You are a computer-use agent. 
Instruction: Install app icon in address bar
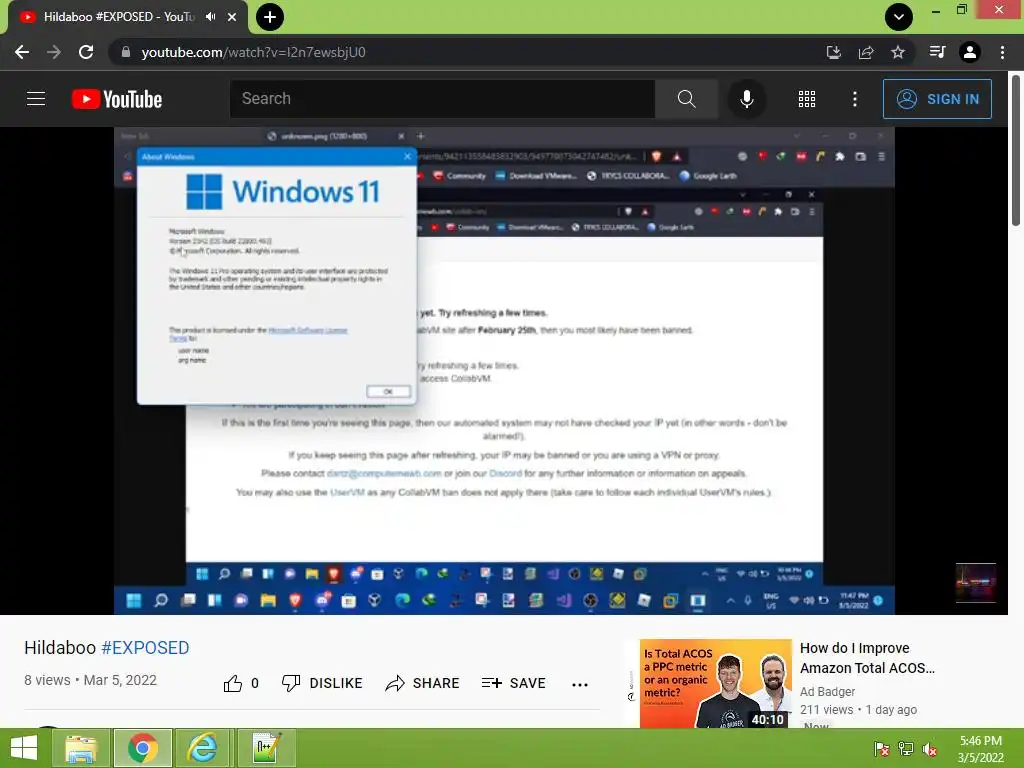pyautogui.click(x=833, y=52)
